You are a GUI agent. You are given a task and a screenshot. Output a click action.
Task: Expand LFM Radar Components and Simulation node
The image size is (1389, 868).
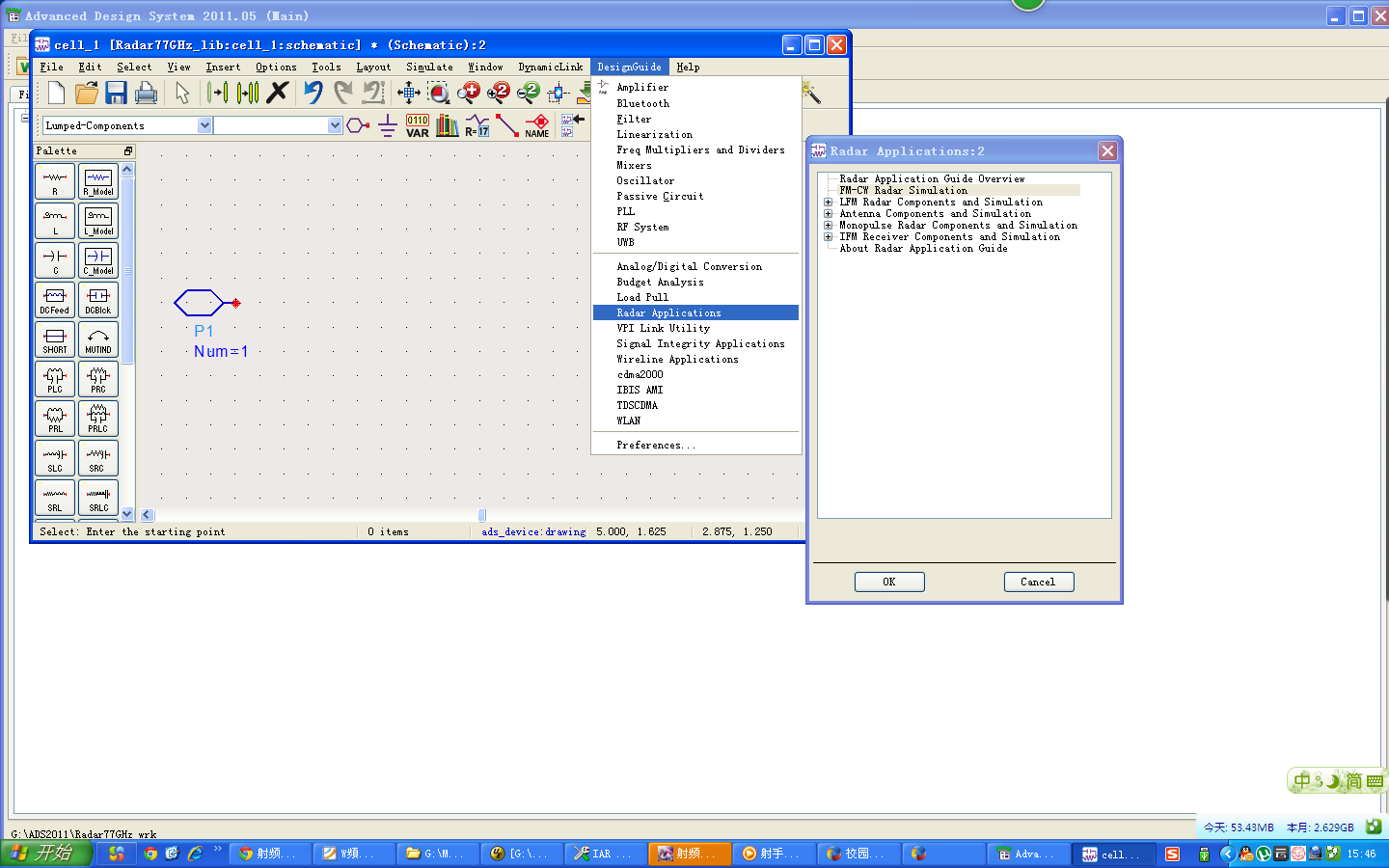pos(828,202)
